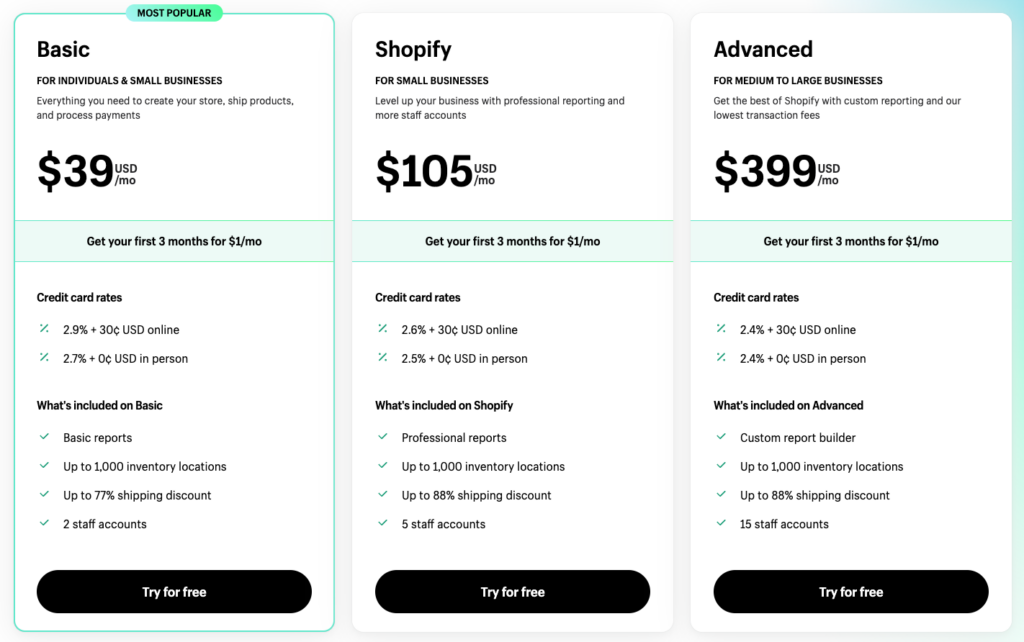The height and width of the screenshot is (642, 1024).
Task: Click the checkmark next to Professional reports
Action: click(x=382, y=437)
